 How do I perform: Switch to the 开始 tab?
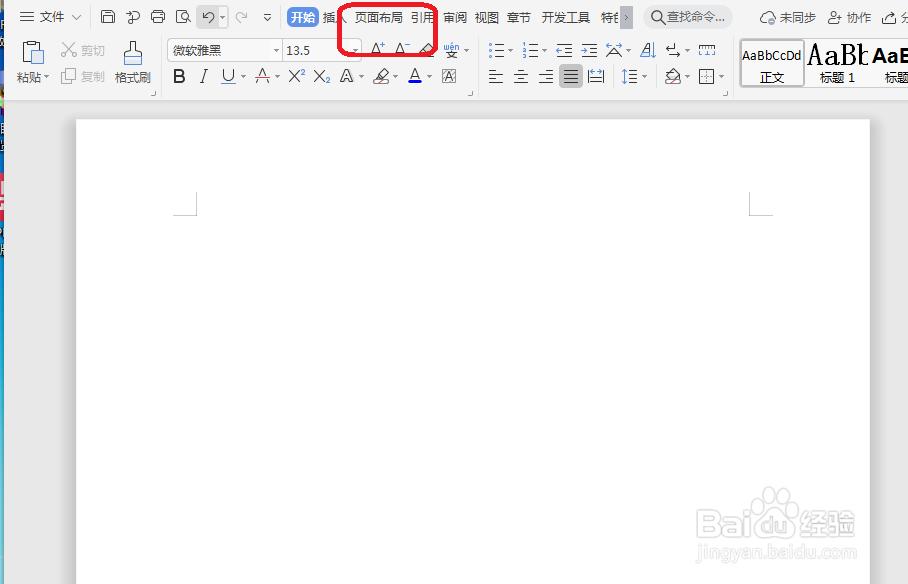click(303, 17)
